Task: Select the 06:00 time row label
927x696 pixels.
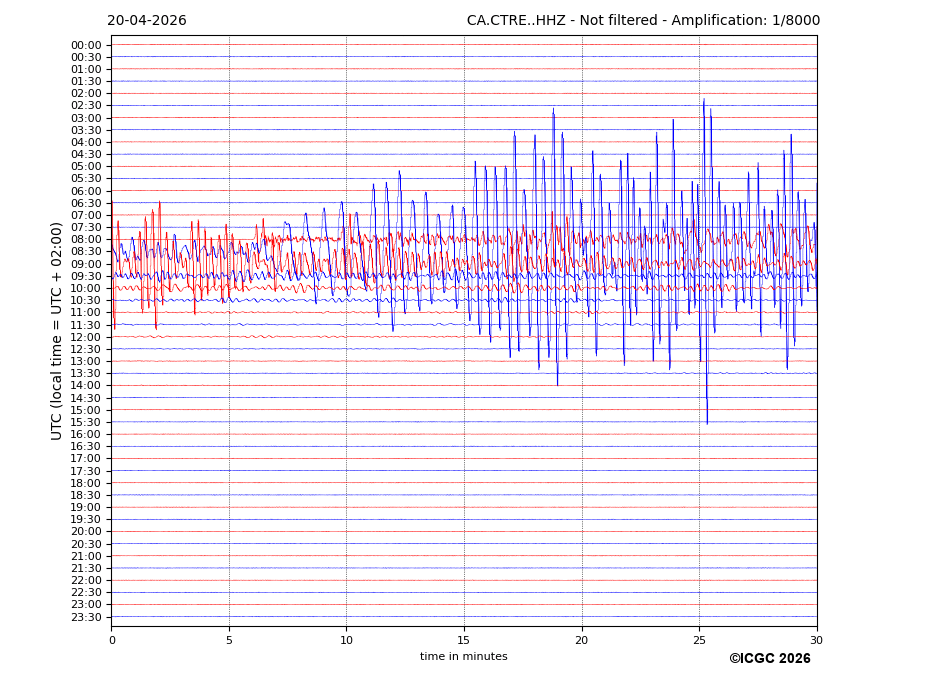Action: (86, 191)
